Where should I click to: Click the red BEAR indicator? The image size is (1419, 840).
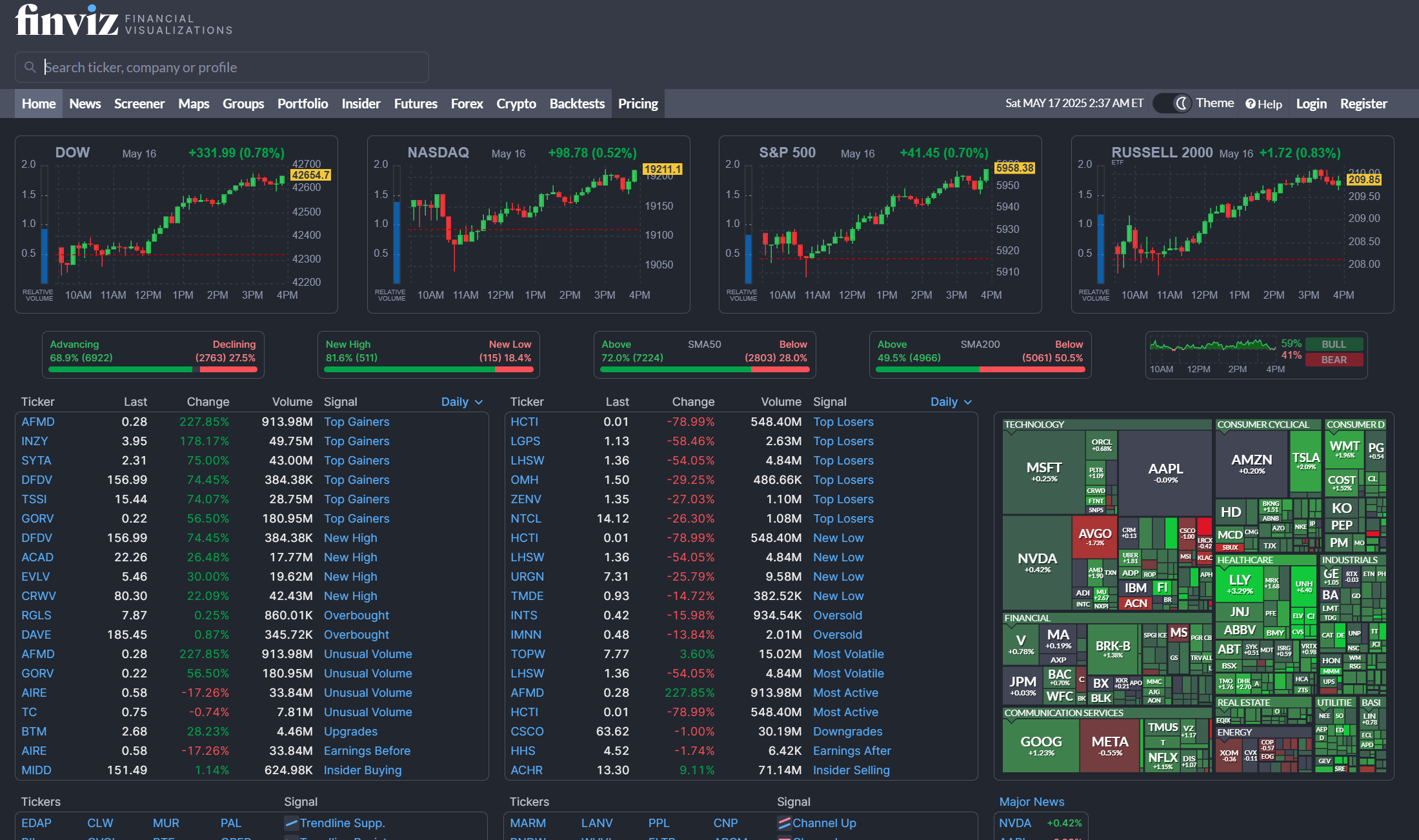coord(1334,360)
